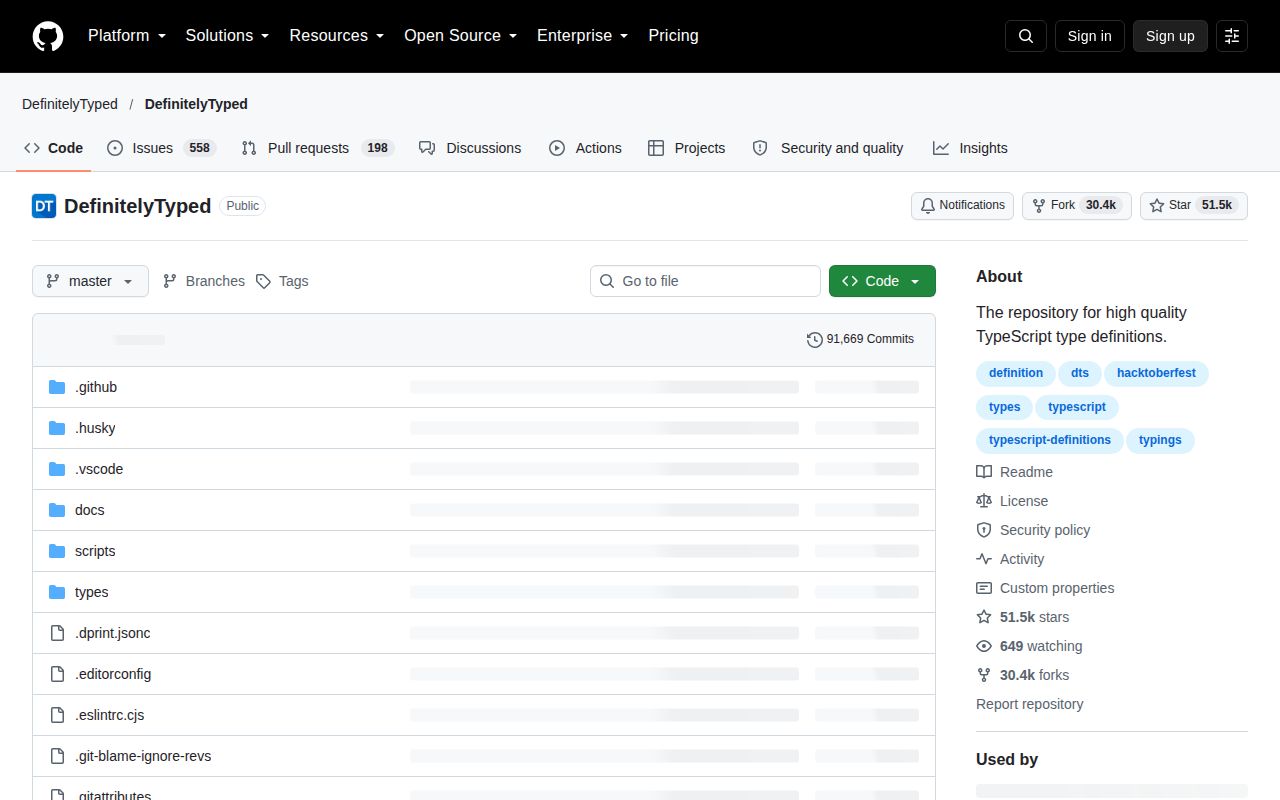Viewport: 1280px width, 800px height.
Task: Open the green Code dropdown button
Action: [882, 281]
